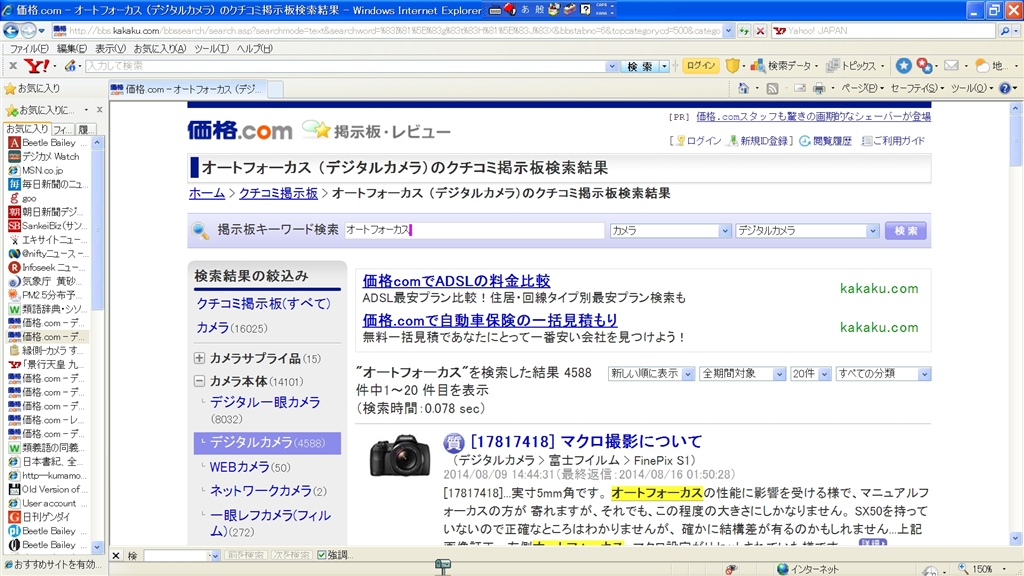Viewport: 1024px width, 576px height.
Task: Expand the カメラサプライ品 category
Action: (x=199, y=358)
